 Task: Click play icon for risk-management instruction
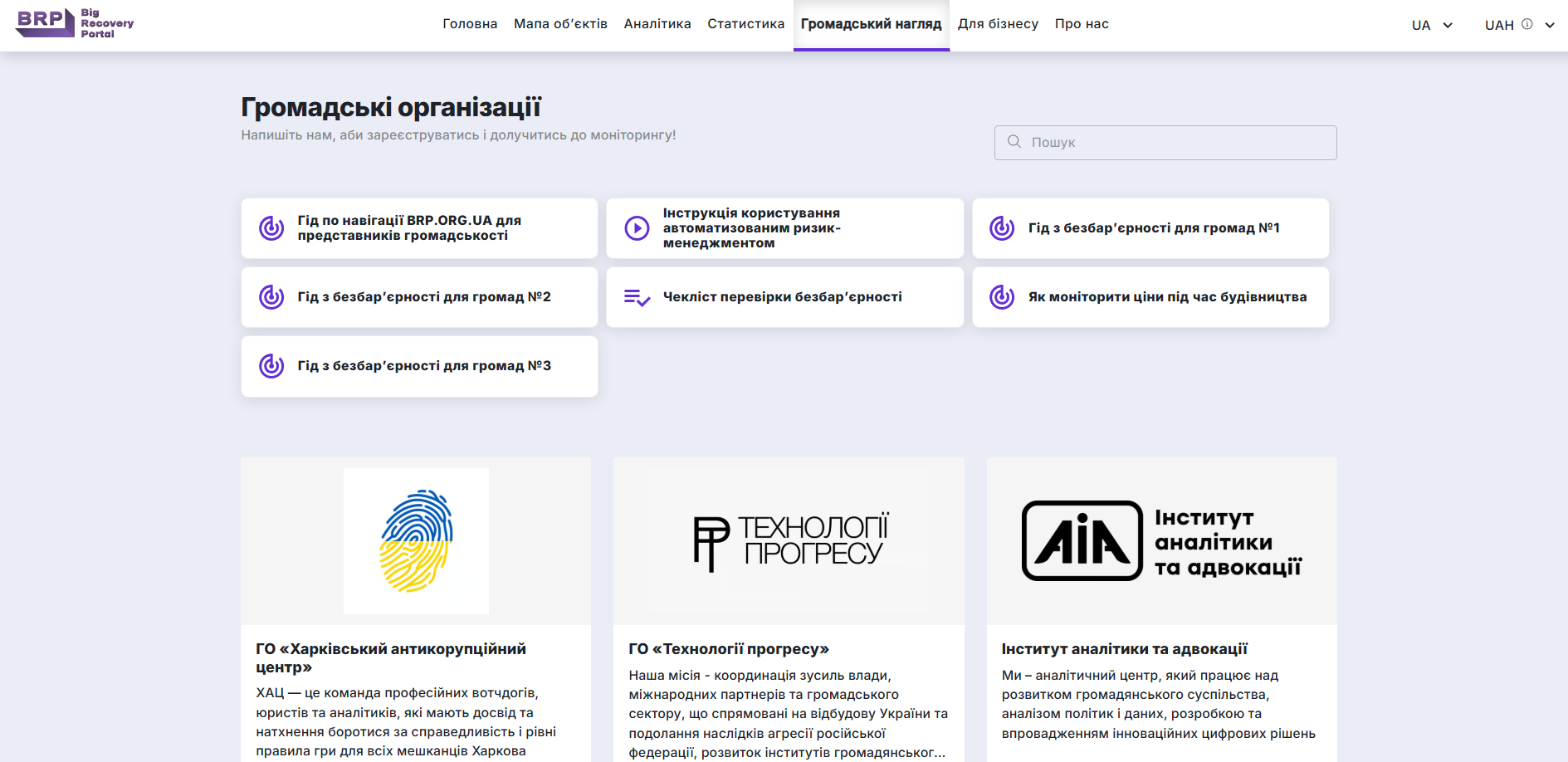[x=637, y=227]
